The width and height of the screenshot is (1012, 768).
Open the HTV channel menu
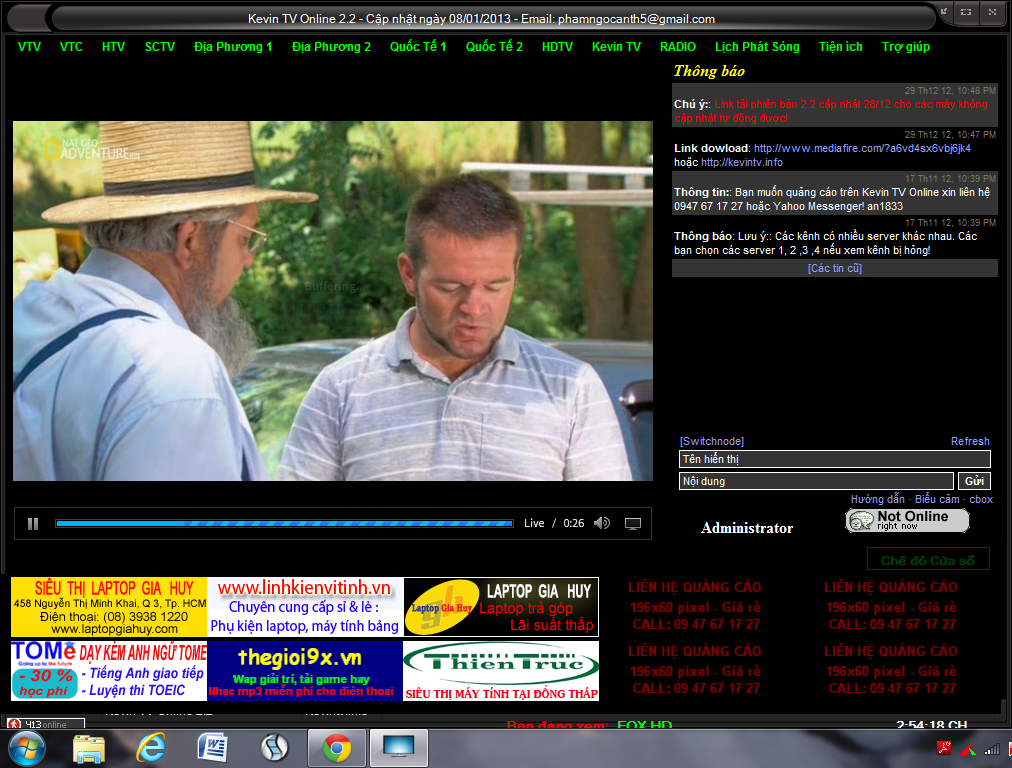113,46
